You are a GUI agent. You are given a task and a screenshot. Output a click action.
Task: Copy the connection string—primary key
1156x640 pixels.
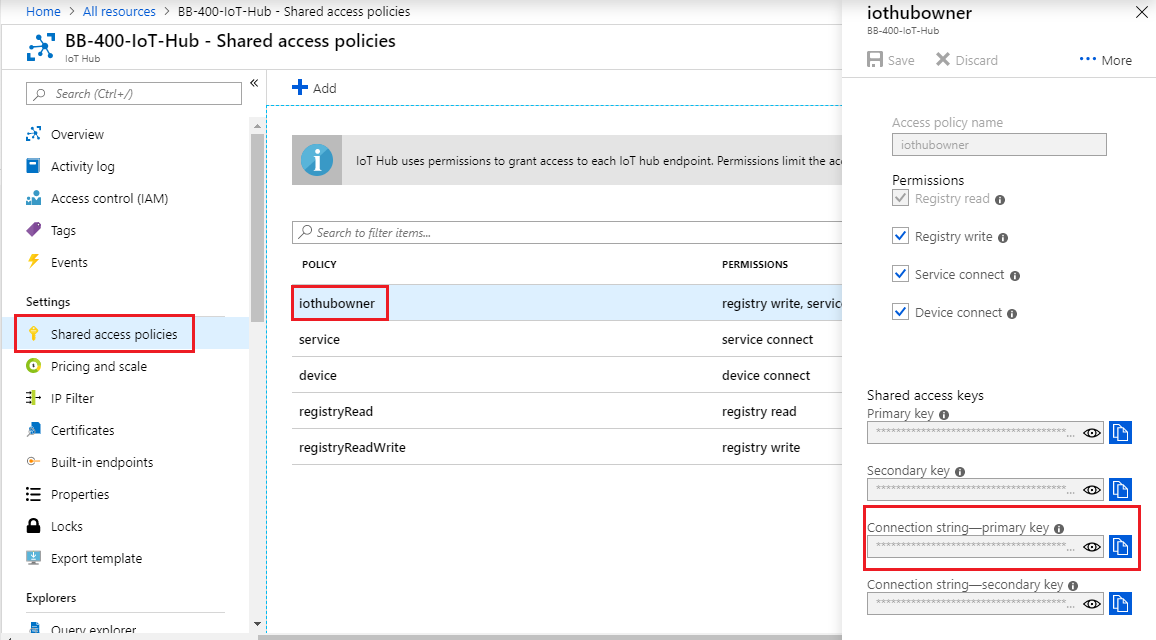1120,546
